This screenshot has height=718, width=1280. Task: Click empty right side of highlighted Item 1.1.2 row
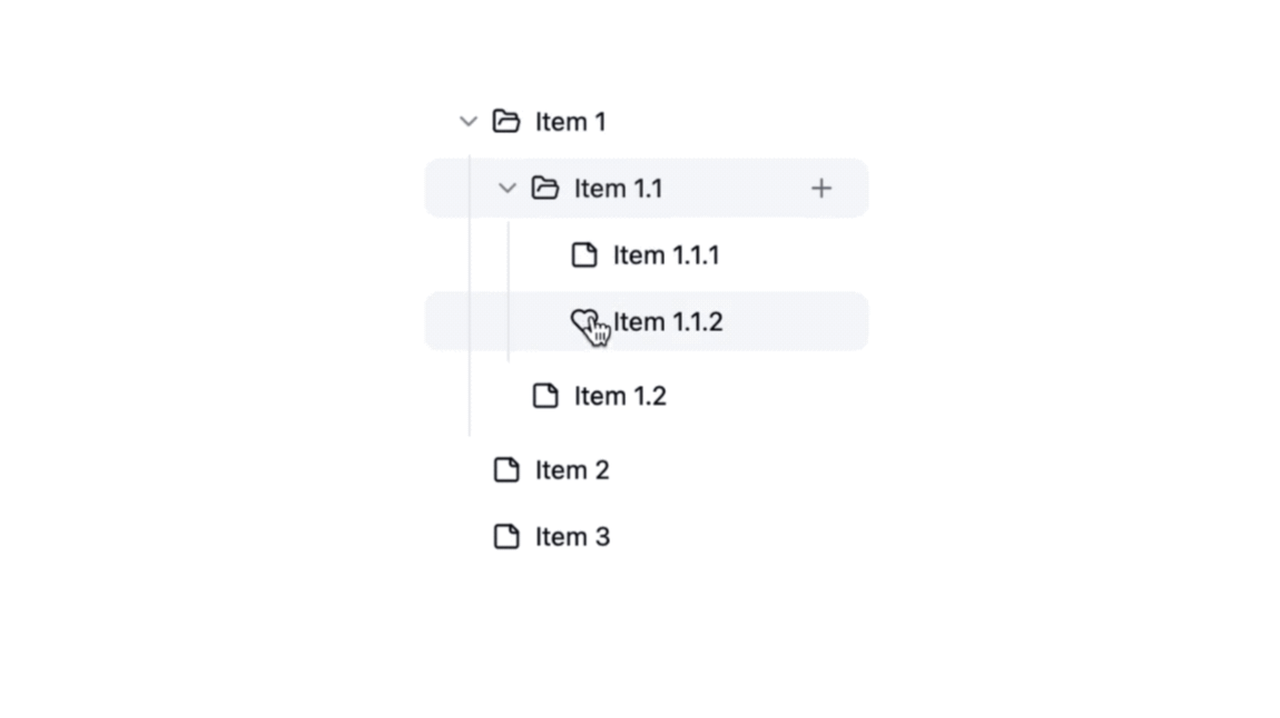pos(800,322)
